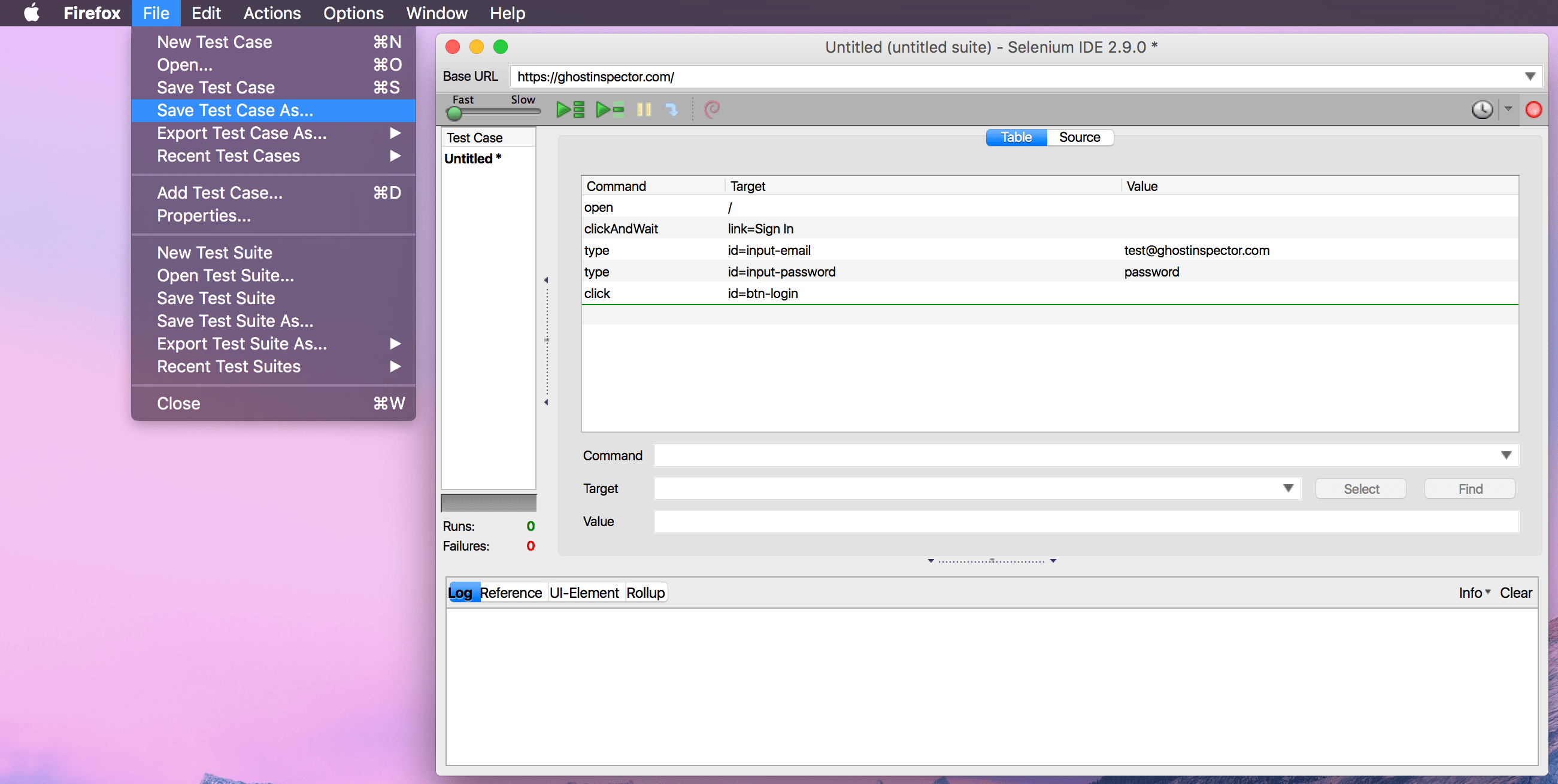1558x784 pixels.
Task: Choose Close from the File menu
Action: tap(274, 404)
